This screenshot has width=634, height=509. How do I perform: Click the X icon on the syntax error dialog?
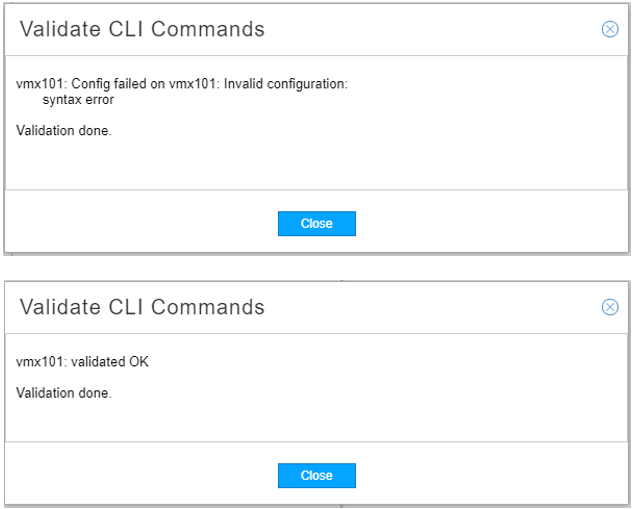point(610,29)
